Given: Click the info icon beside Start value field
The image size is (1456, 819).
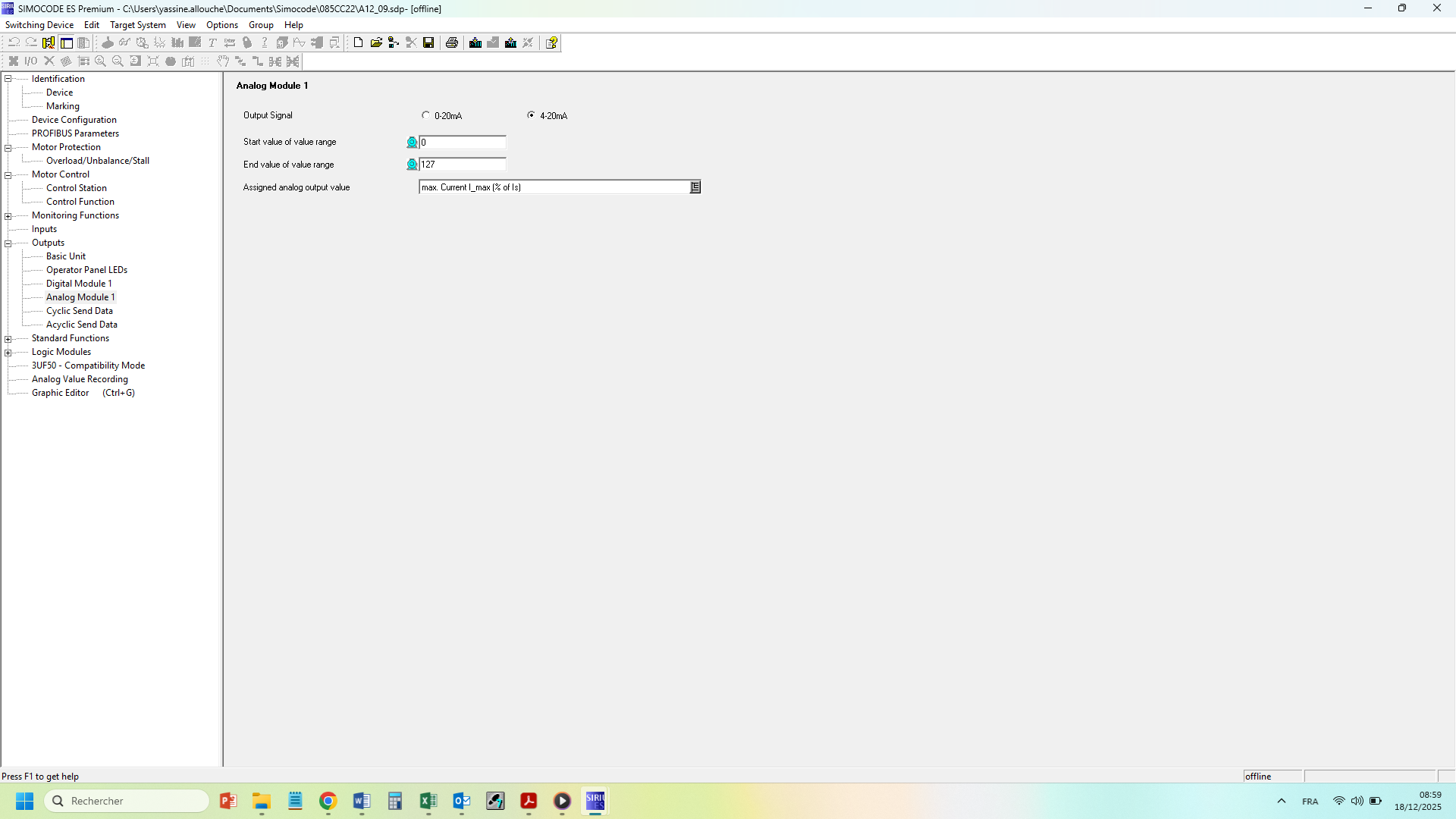Looking at the screenshot, I should pos(412,143).
